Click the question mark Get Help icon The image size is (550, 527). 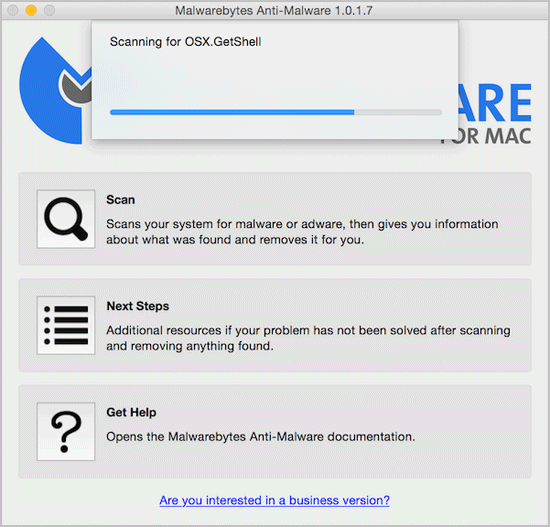(x=66, y=432)
